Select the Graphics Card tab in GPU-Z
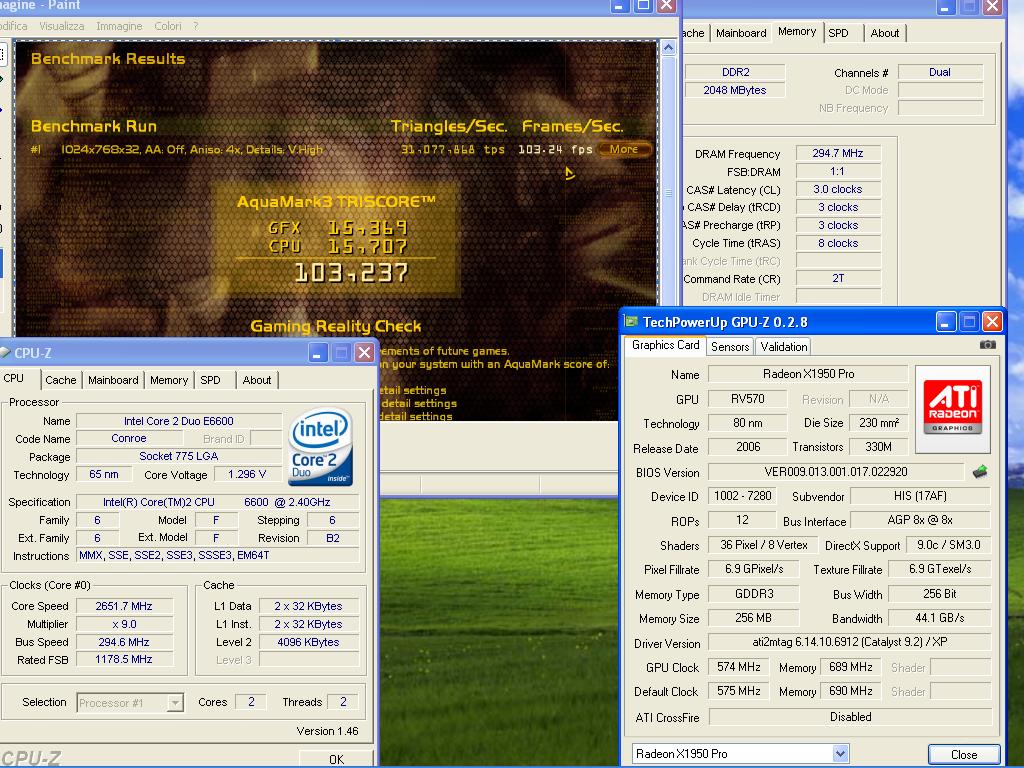The width and height of the screenshot is (1024, 768). [665, 345]
